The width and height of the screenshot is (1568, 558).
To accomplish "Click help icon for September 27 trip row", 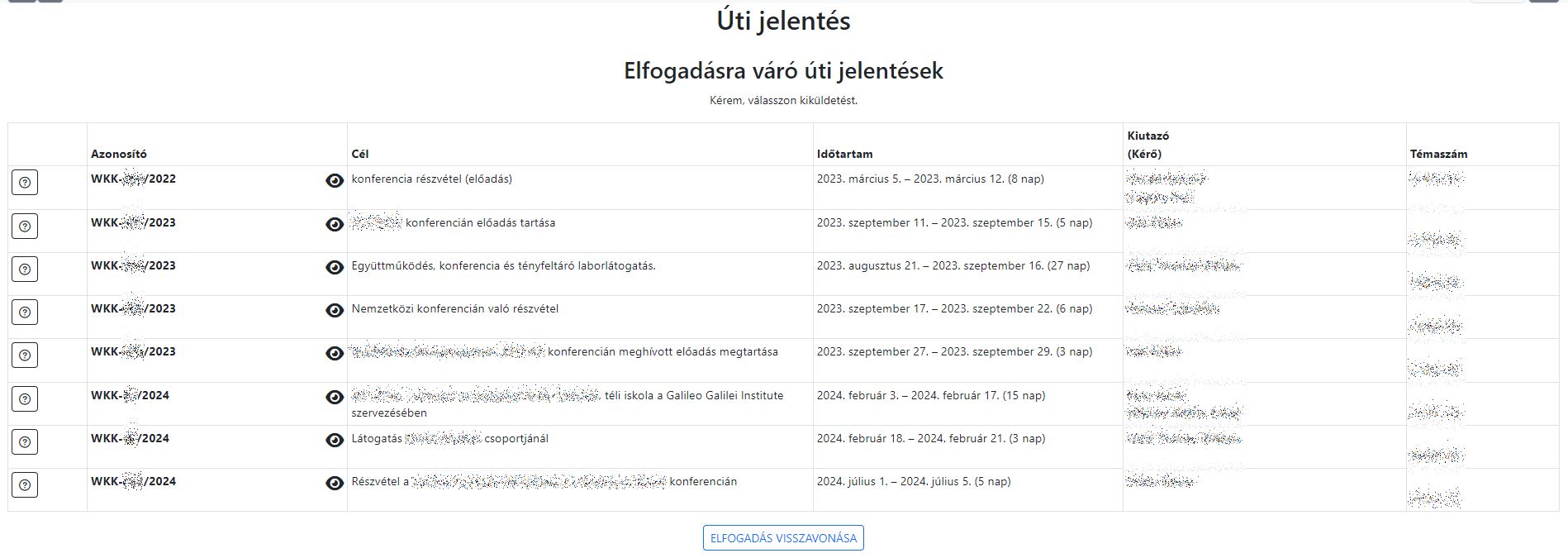I will (x=25, y=355).
